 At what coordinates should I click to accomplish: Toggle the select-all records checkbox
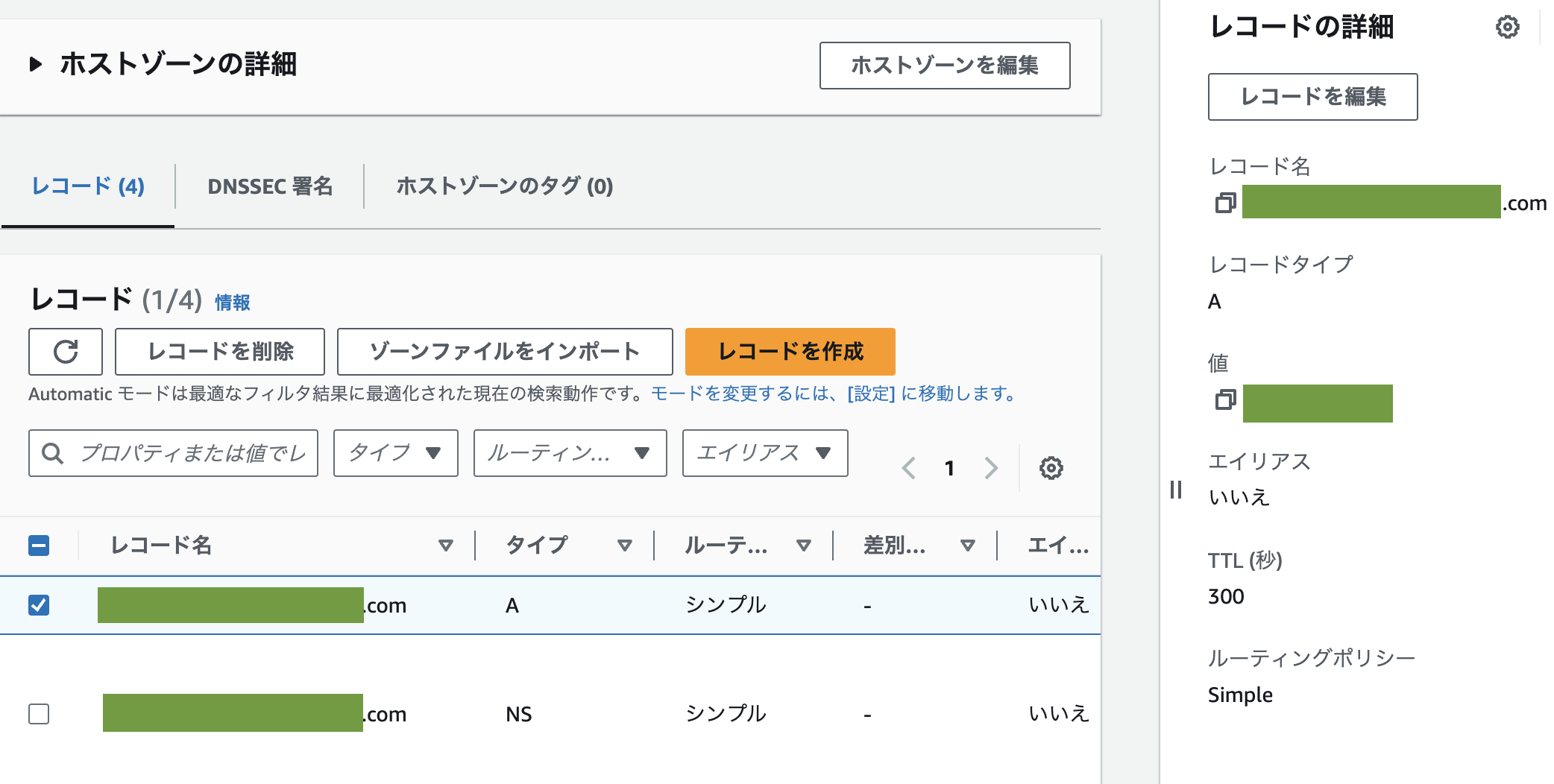pyautogui.click(x=40, y=546)
